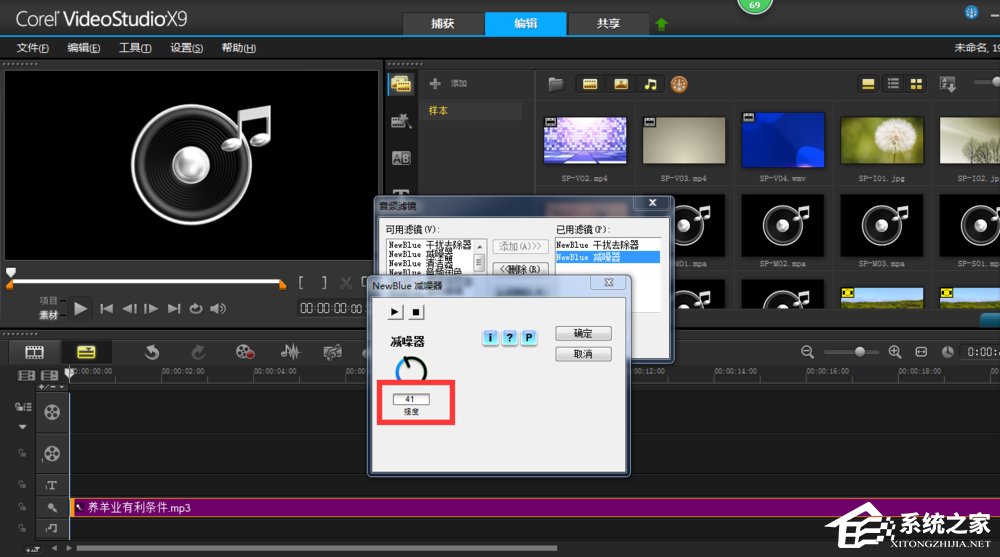Click the 强度 value input field
This screenshot has height=557, width=1000.
pyautogui.click(x=411, y=399)
